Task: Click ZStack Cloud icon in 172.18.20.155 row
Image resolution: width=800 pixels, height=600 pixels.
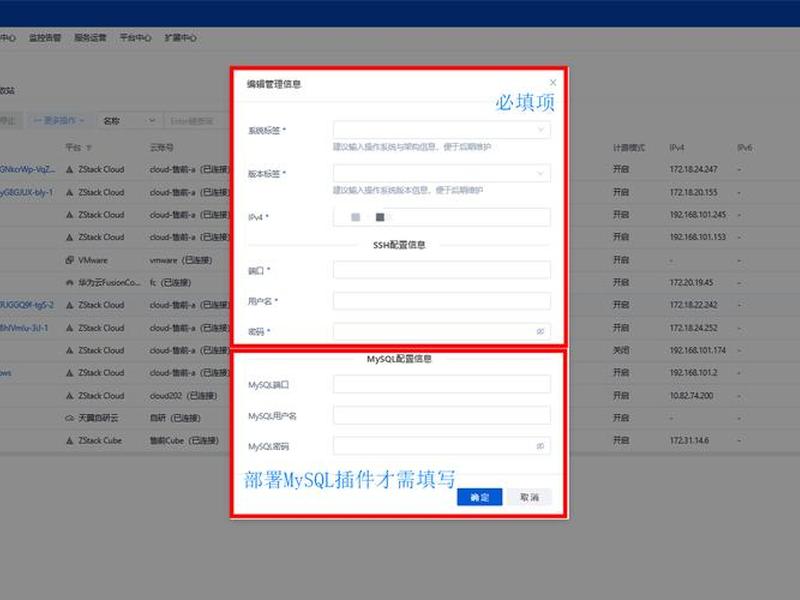Action: pyautogui.click(x=70, y=192)
